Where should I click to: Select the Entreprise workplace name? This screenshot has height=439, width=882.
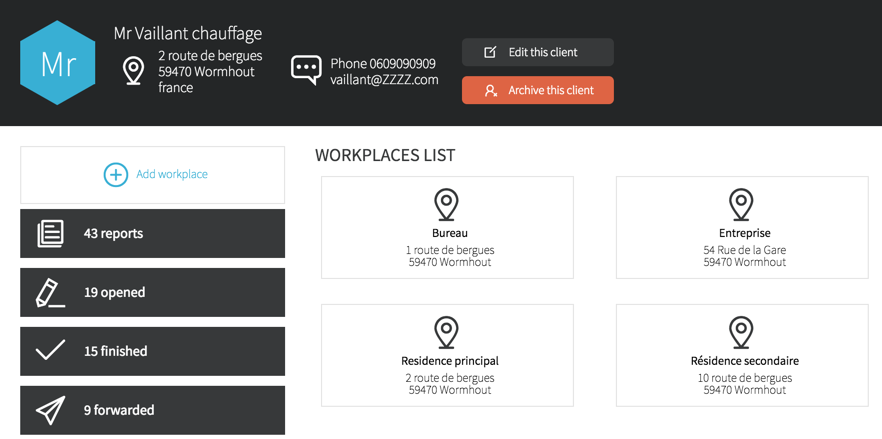click(745, 233)
